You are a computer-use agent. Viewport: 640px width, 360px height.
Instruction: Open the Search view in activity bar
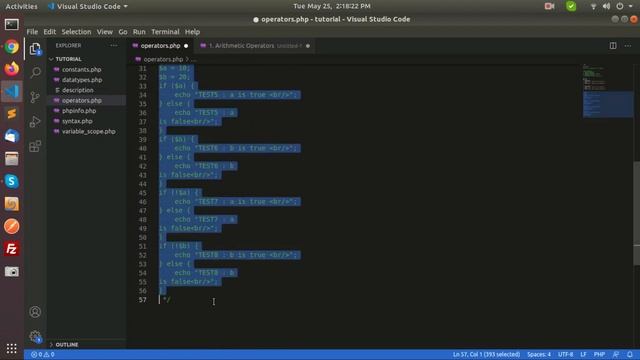point(35,73)
